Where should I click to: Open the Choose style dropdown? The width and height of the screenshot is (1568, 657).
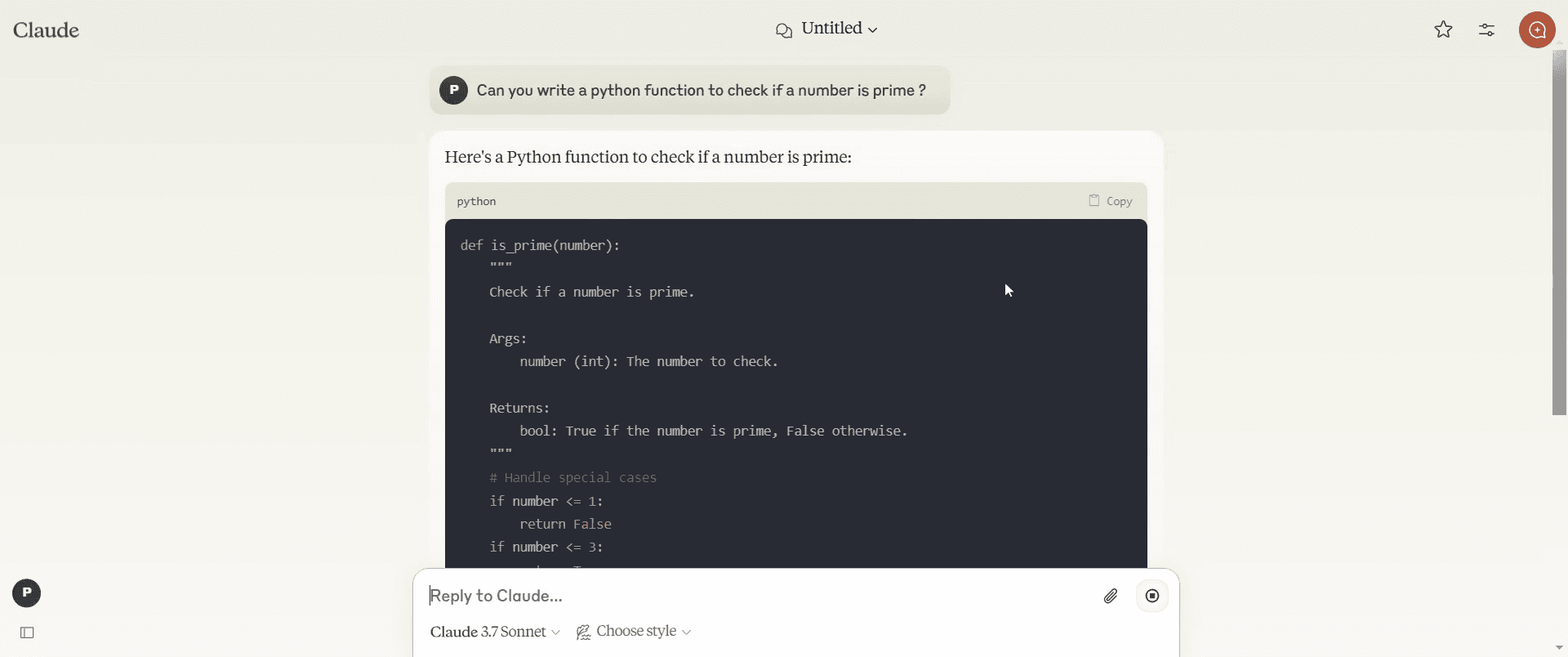coord(634,632)
